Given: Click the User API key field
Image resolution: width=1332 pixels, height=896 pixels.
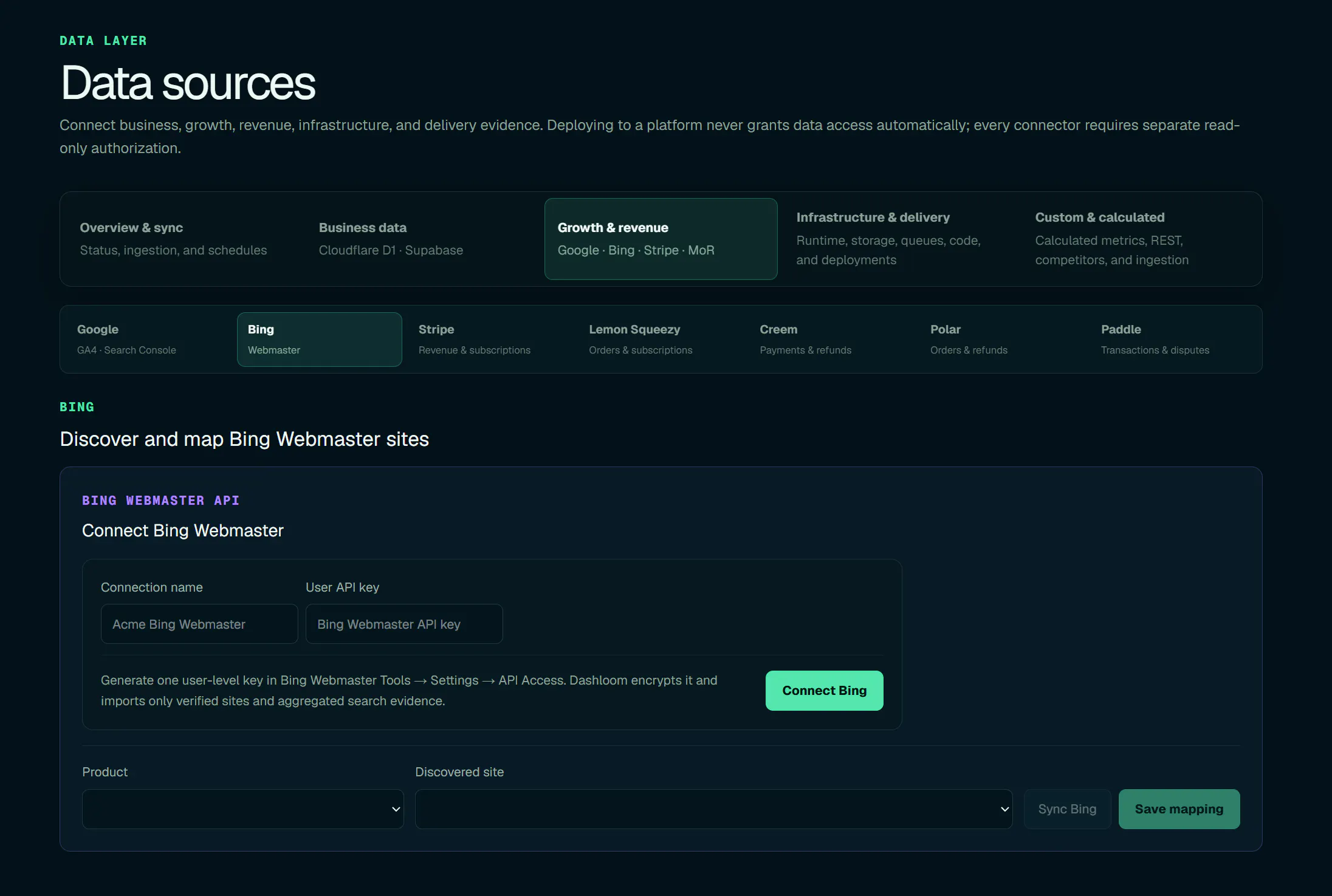Looking at the screenshot, I should (x=404, y=624).
